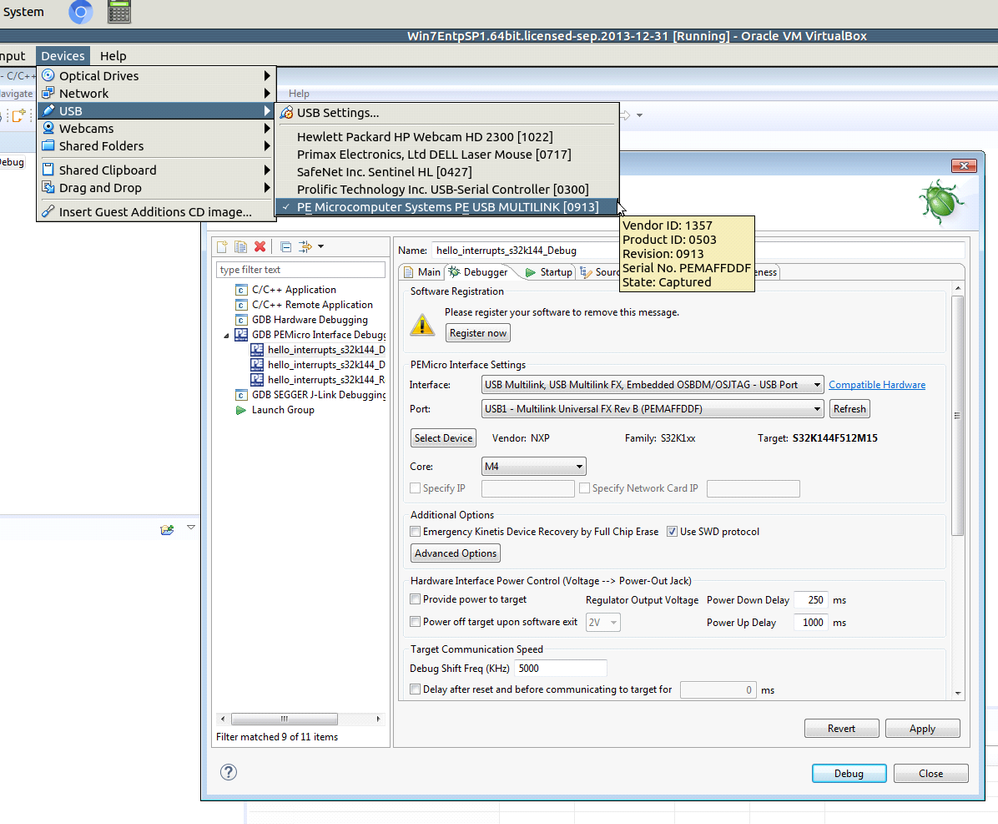Uncheck the Use SWD protocol checkbox
The width and height of the screenshot is (998, 824).
(671, 531)
